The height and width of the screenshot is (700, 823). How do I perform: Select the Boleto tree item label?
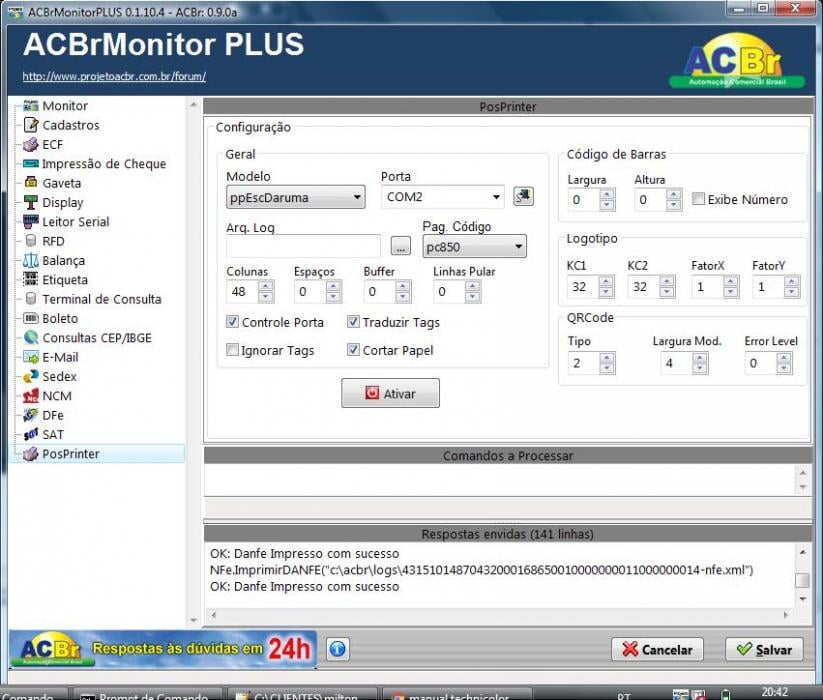click(60, 319)
